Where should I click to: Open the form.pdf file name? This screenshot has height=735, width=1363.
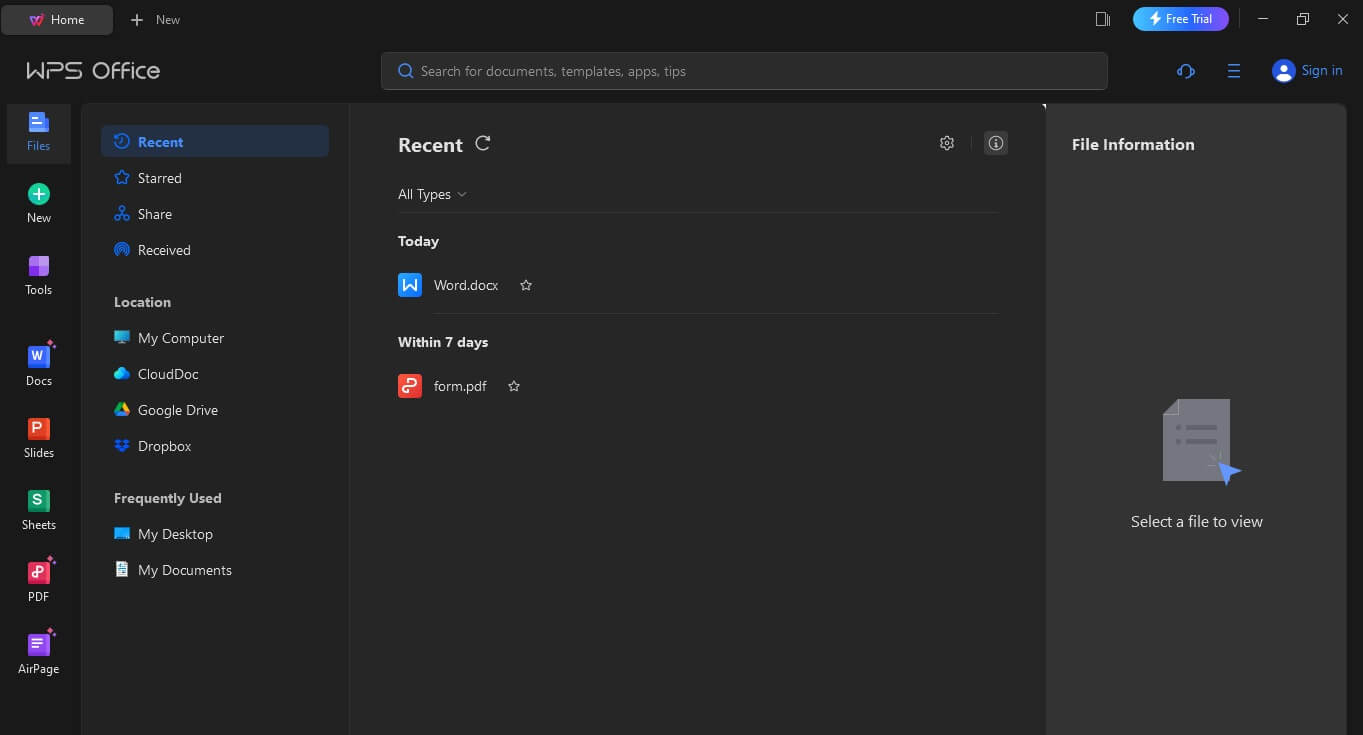coord(460,386)
